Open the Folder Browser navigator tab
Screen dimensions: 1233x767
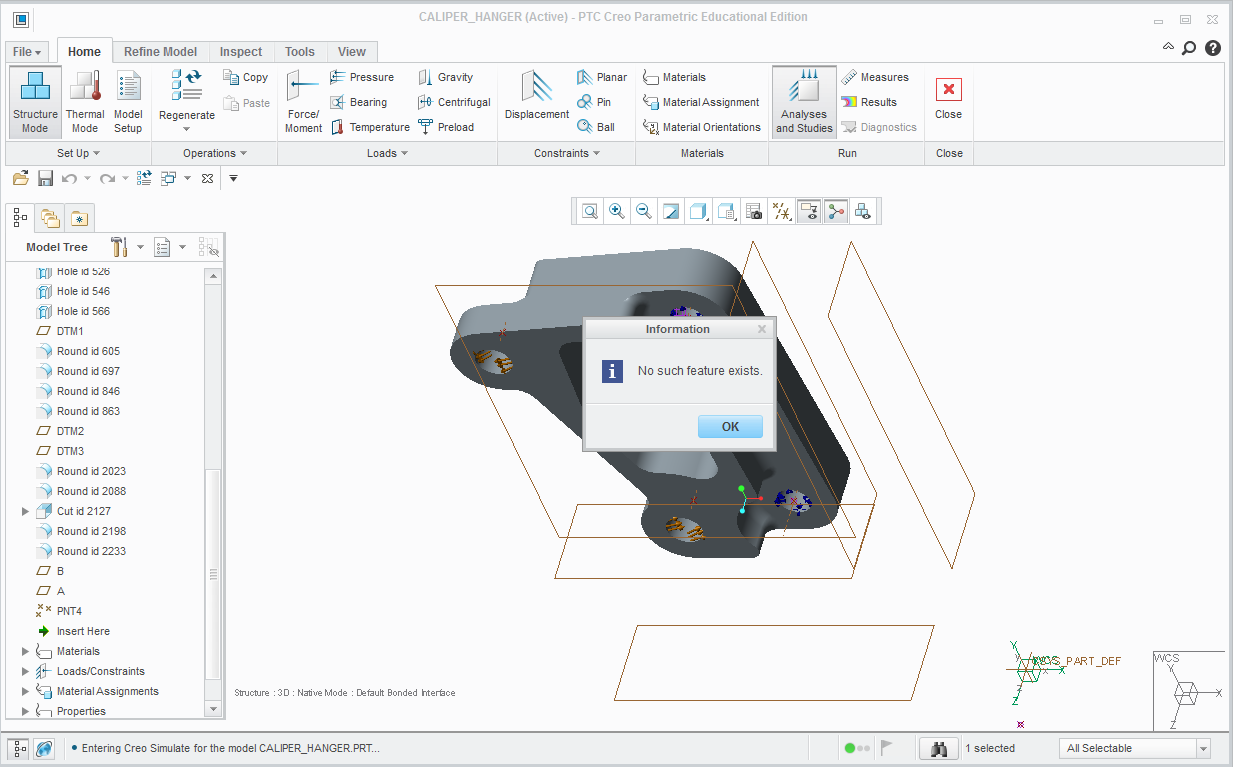tap(49, 217)
